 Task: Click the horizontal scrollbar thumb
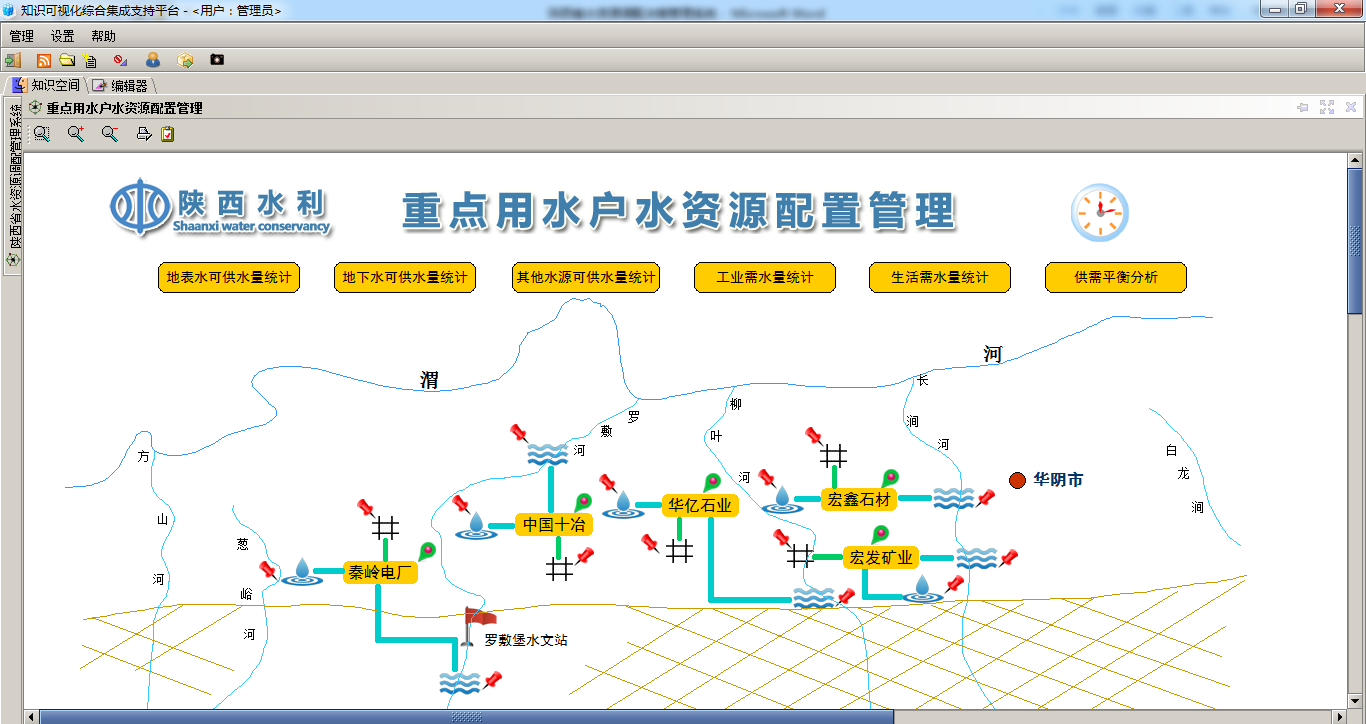click(466, 716)
